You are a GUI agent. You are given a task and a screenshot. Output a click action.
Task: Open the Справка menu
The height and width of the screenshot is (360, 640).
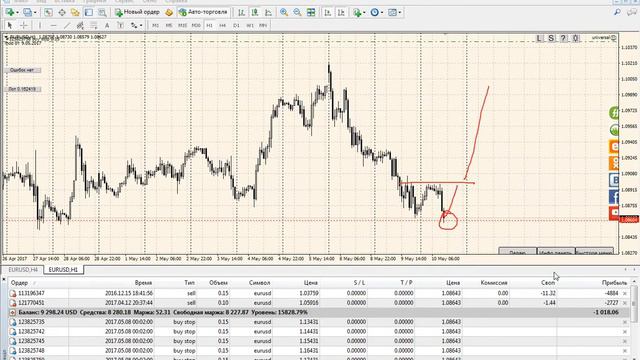coord(176,2)
